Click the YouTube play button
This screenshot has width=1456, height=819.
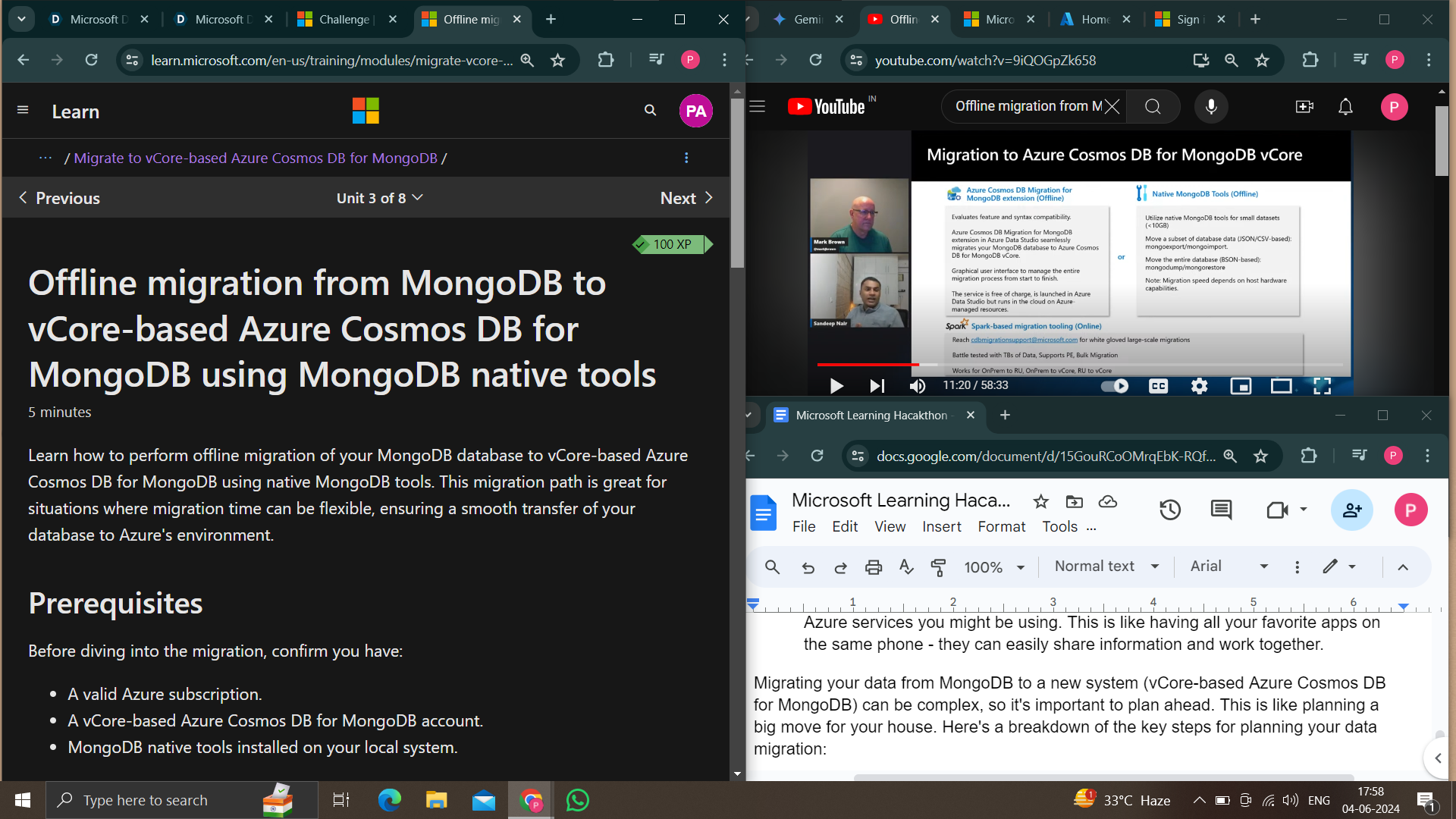point(836,386)
